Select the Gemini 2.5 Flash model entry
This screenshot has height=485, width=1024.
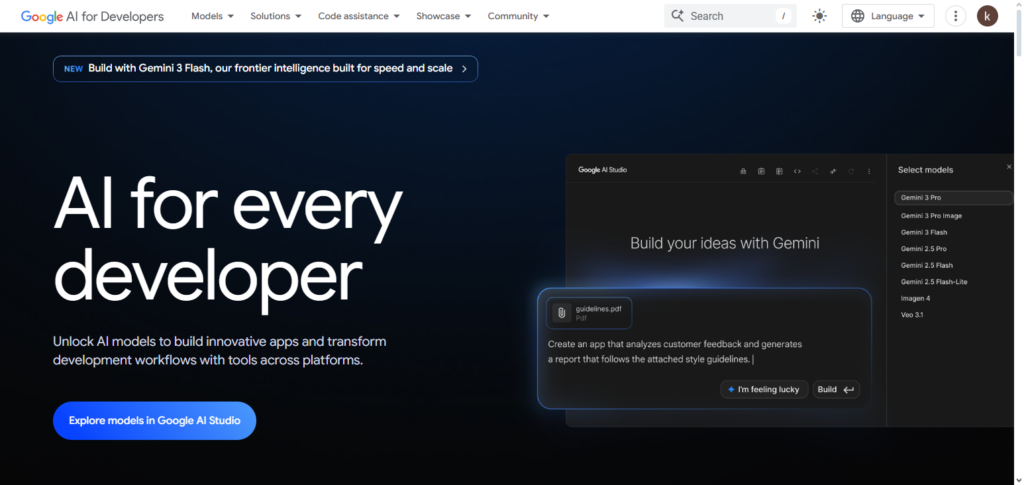pos(927,266)
